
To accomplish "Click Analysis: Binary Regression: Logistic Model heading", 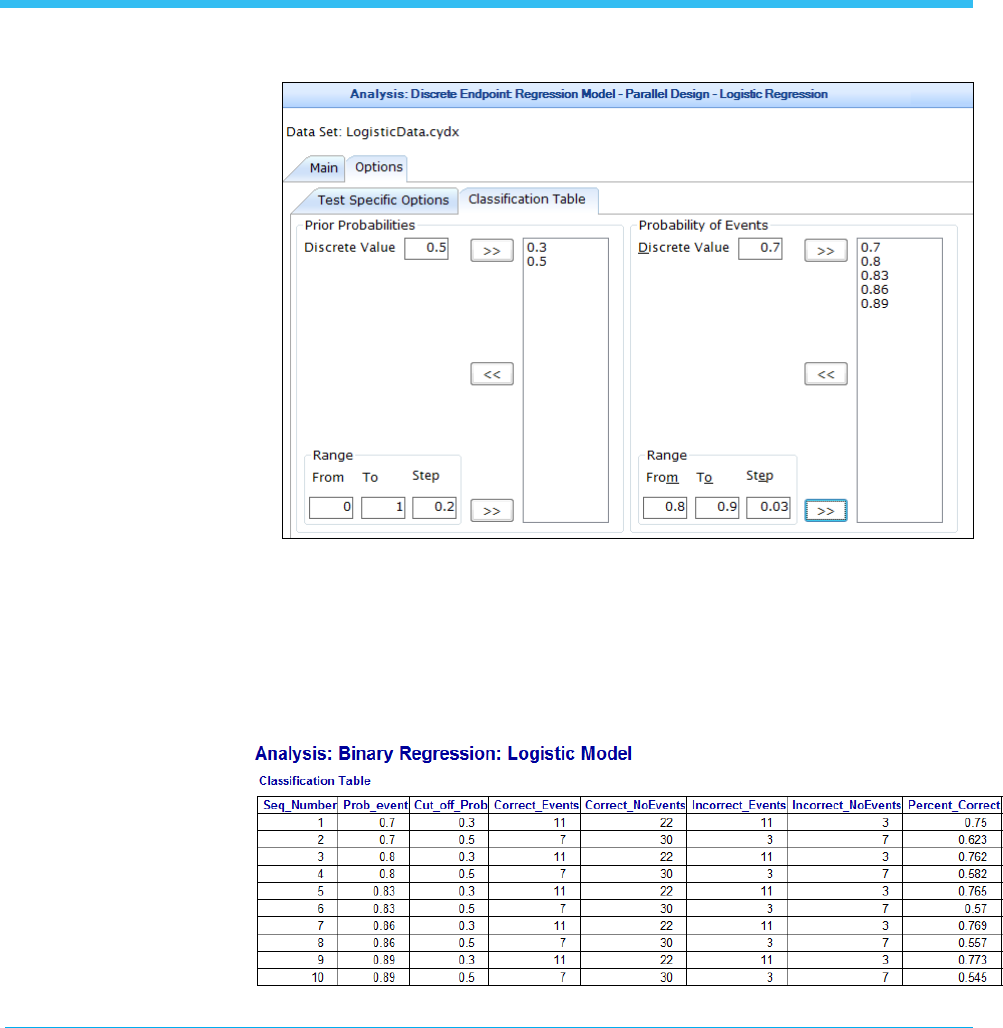I will point(443,753).
